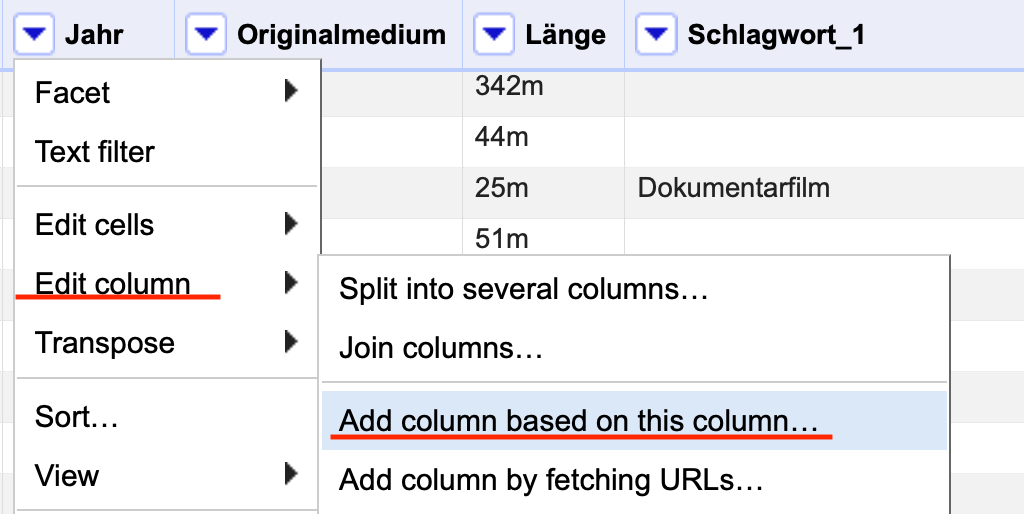This screenshot has width=1024, height=514.
Task: Expand the View submenu
Action: tap(167, 475)
